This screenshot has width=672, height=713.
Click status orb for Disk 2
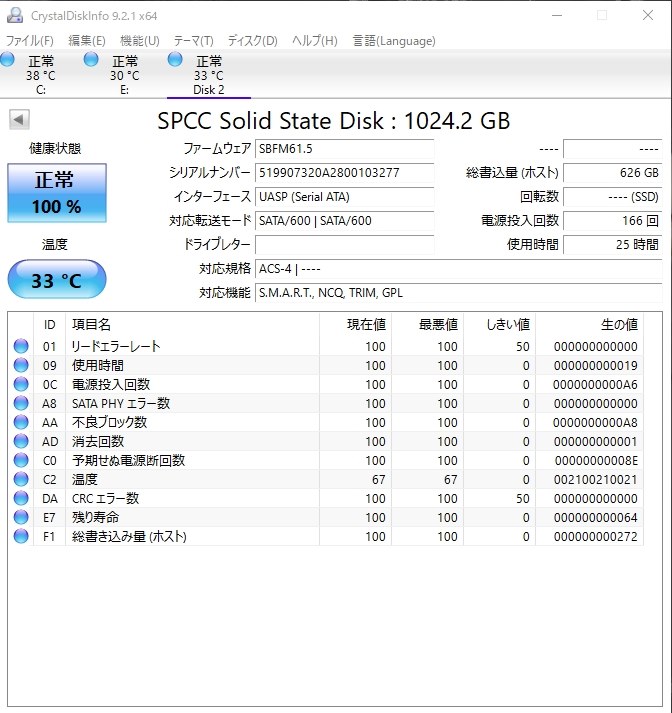(175, 60)
